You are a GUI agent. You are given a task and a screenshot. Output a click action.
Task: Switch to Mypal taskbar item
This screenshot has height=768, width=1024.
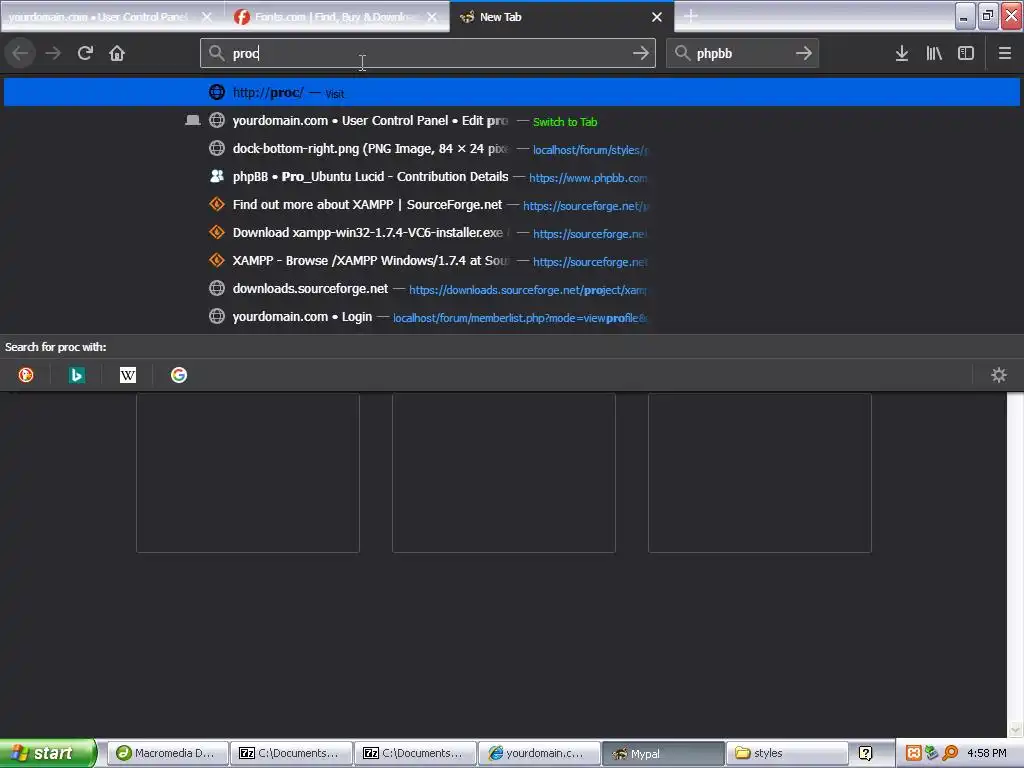tap(664, 753)
